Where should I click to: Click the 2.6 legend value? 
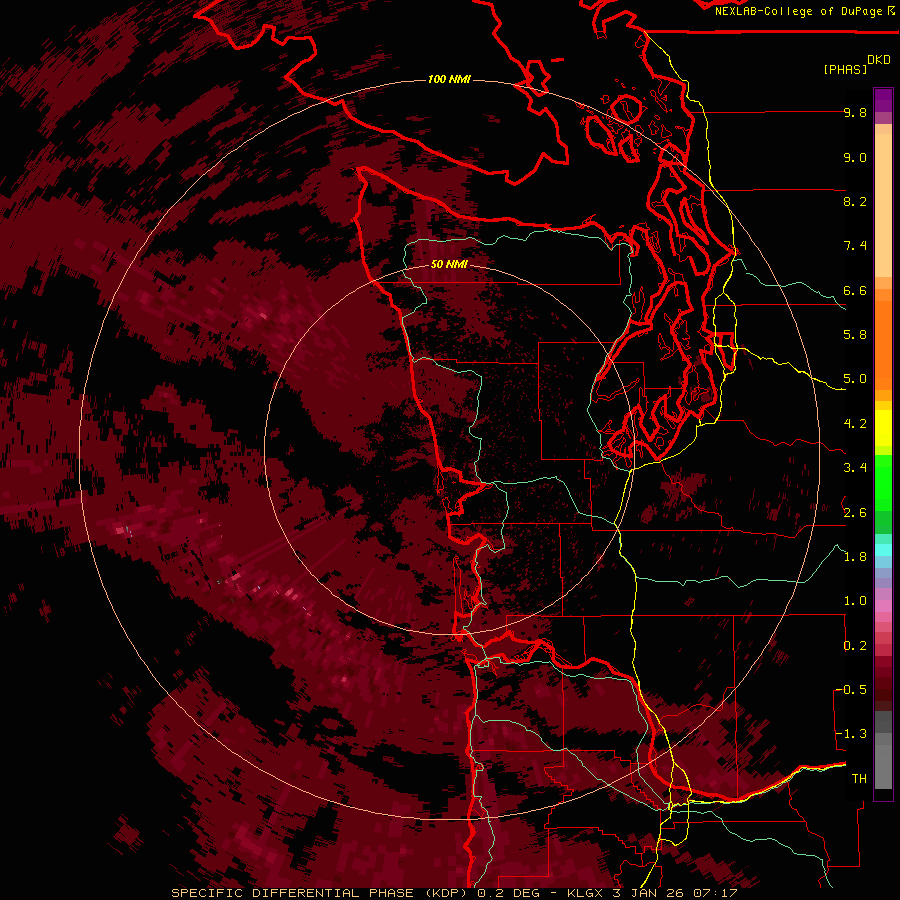855,512
